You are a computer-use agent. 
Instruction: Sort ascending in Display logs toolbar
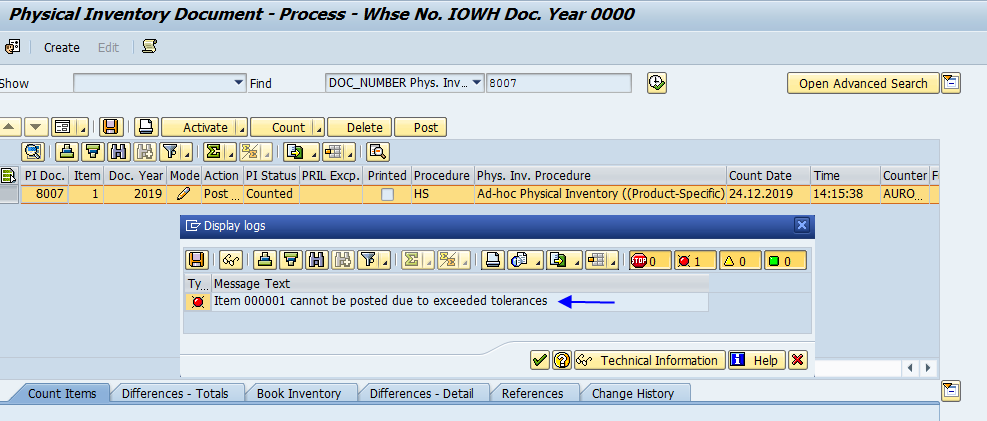point(266,260)
